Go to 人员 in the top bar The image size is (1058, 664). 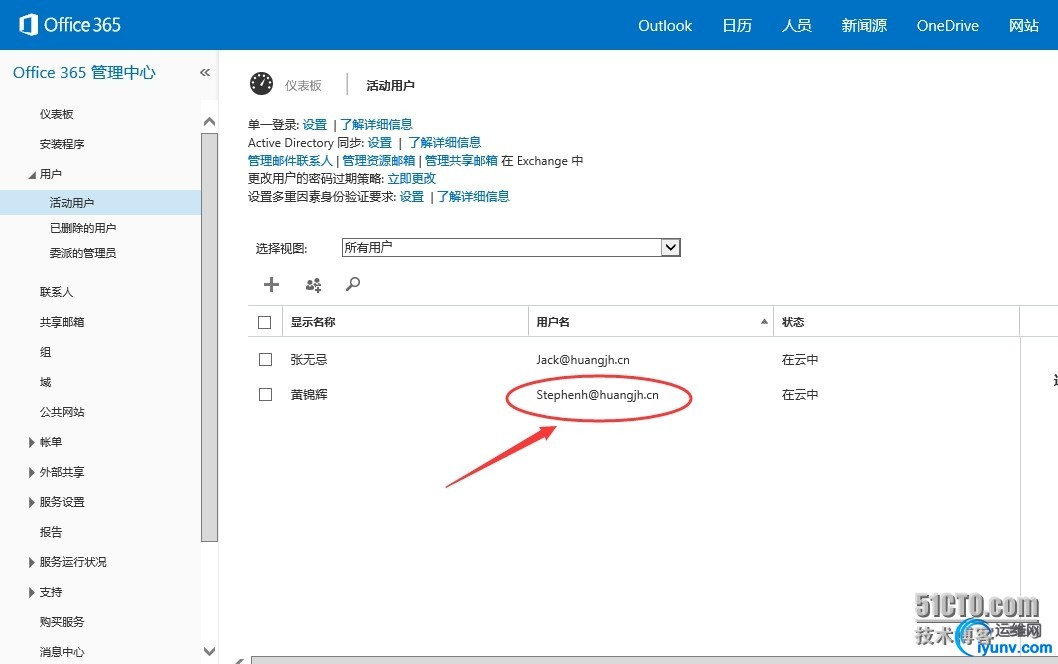pos(796,26)
